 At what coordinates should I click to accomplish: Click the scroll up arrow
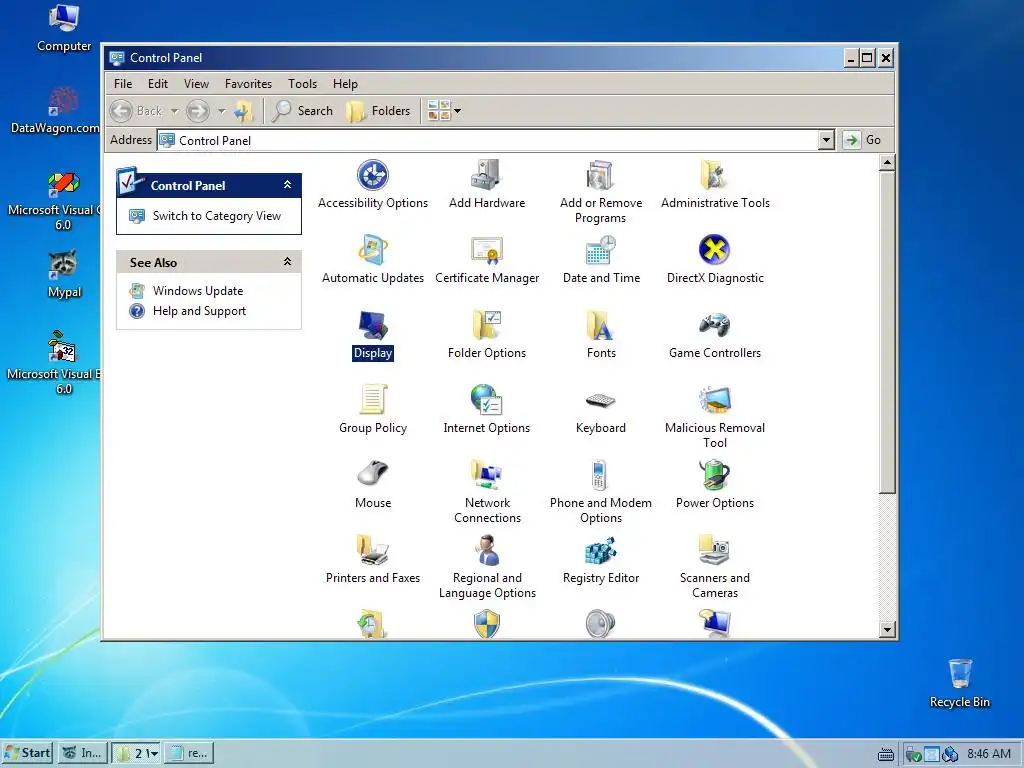click(887, 162)
